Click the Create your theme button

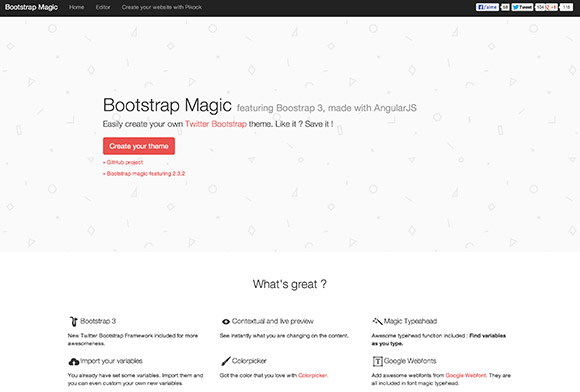pos(139,146)
